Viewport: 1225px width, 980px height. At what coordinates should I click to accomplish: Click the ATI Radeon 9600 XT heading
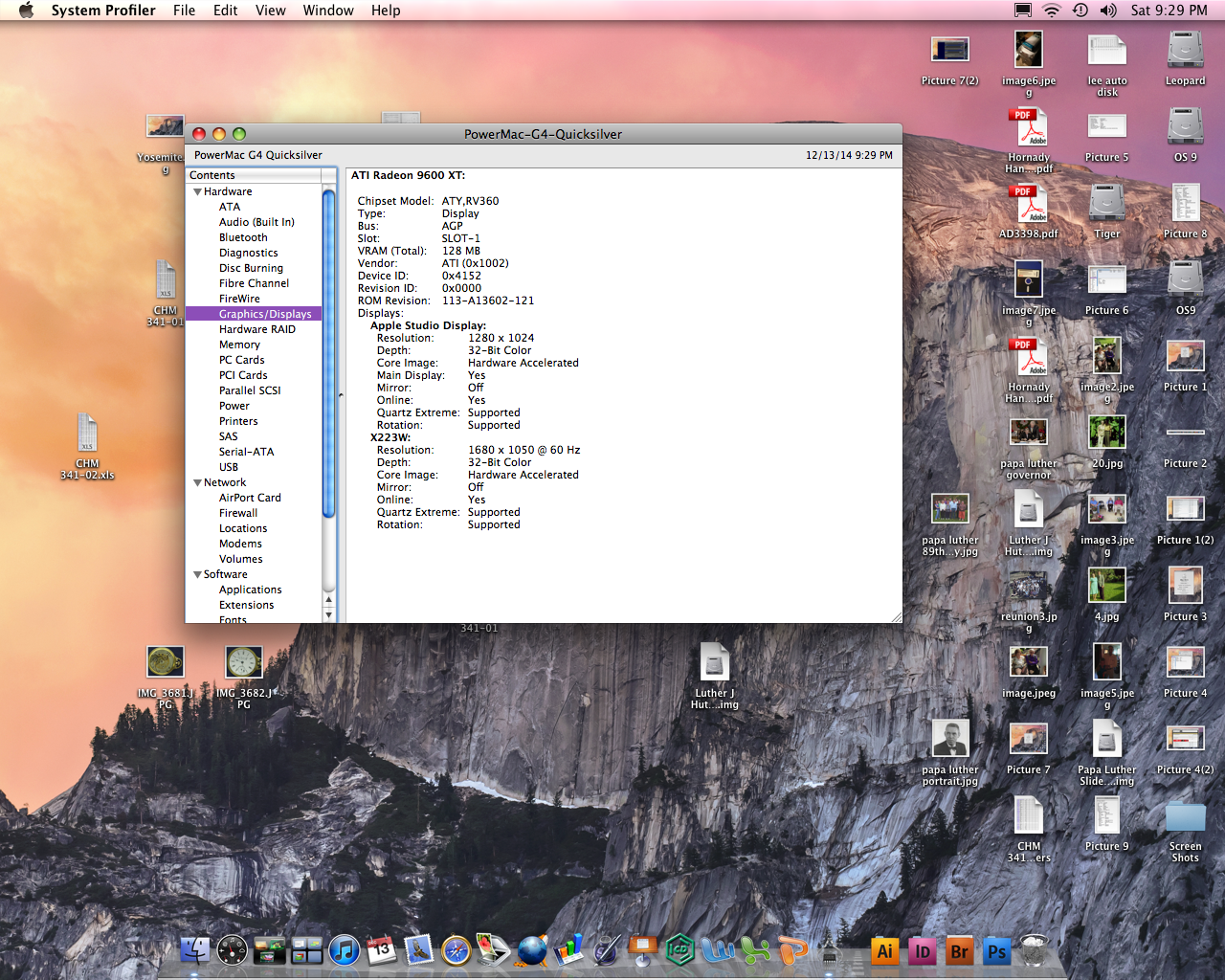pyautogui.click(x=408, y=175)
